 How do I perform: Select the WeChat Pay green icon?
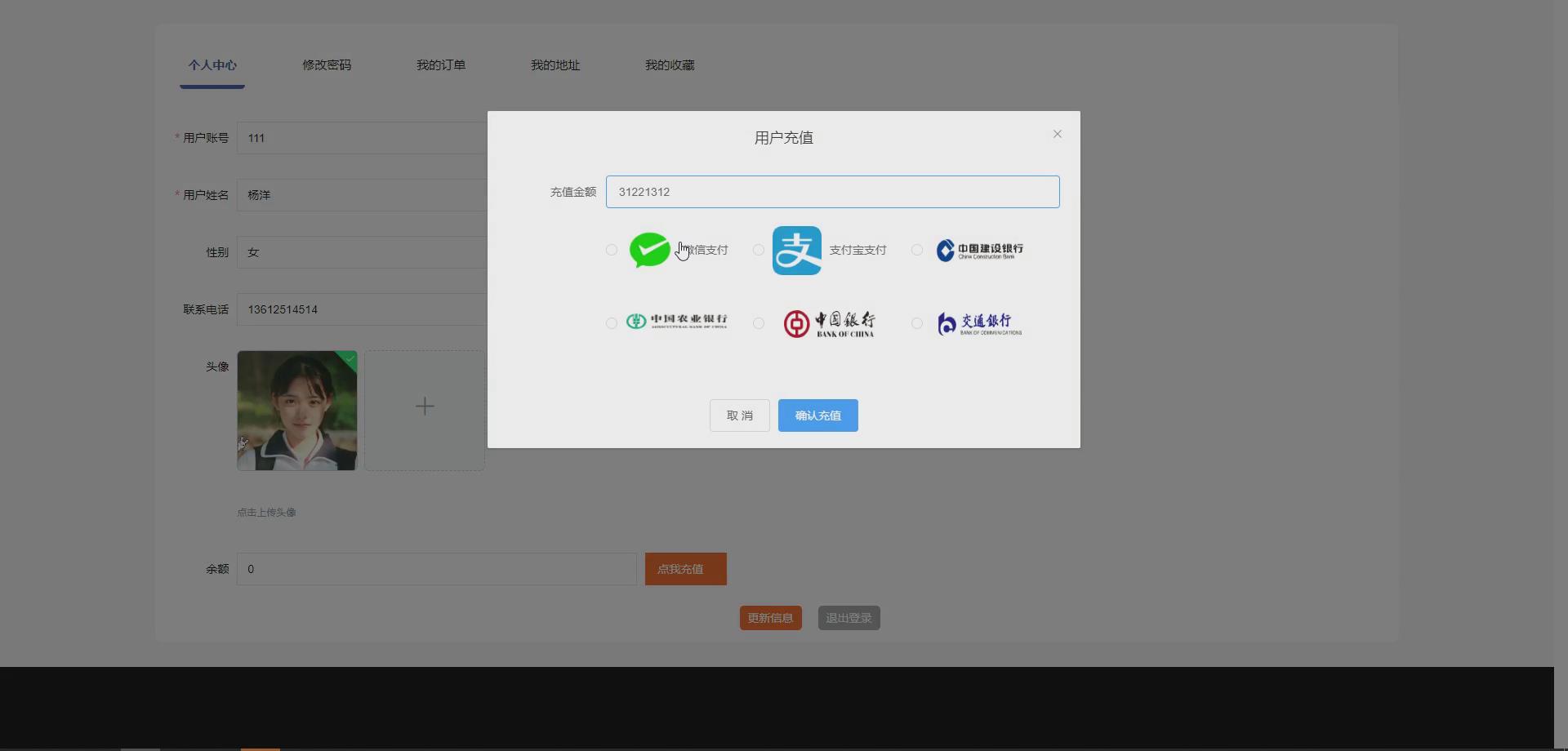coord(649,250)
